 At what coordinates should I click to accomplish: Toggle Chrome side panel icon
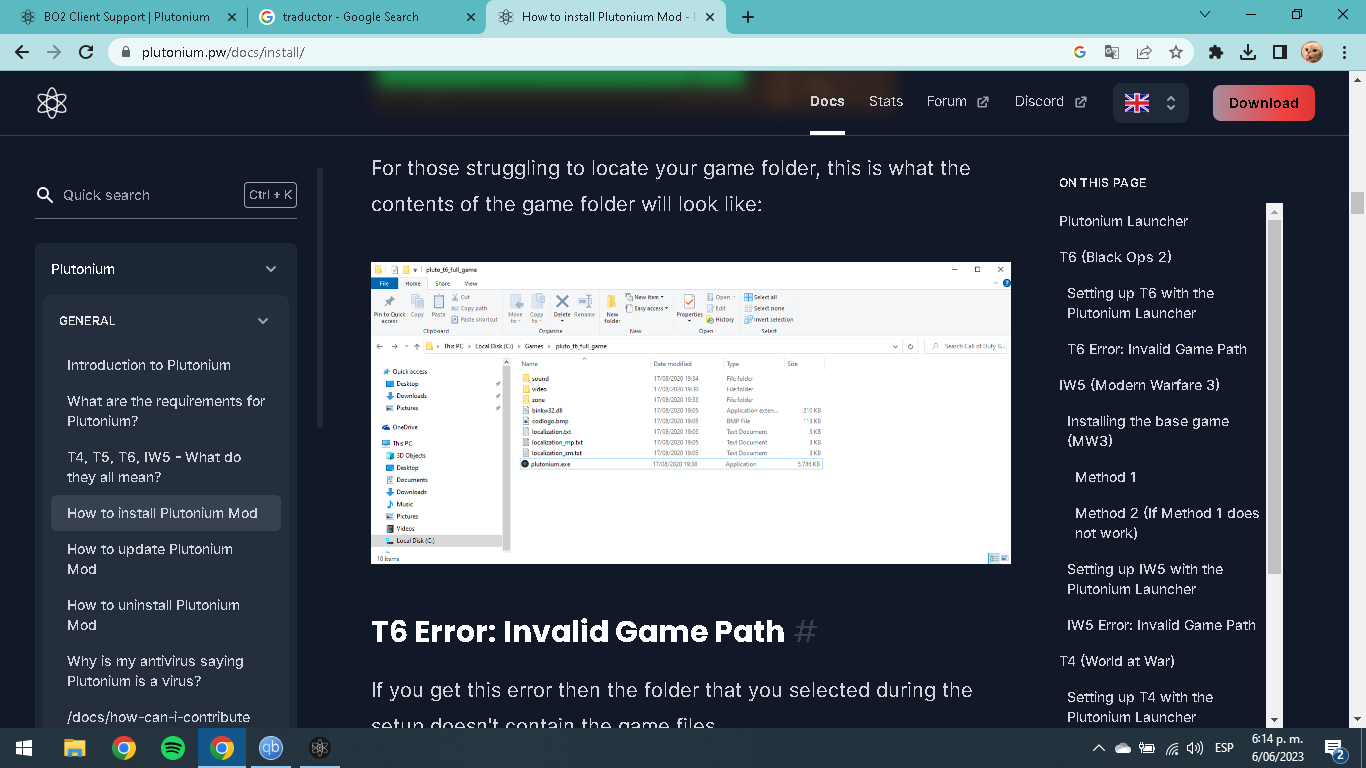tap(1280, 52)
